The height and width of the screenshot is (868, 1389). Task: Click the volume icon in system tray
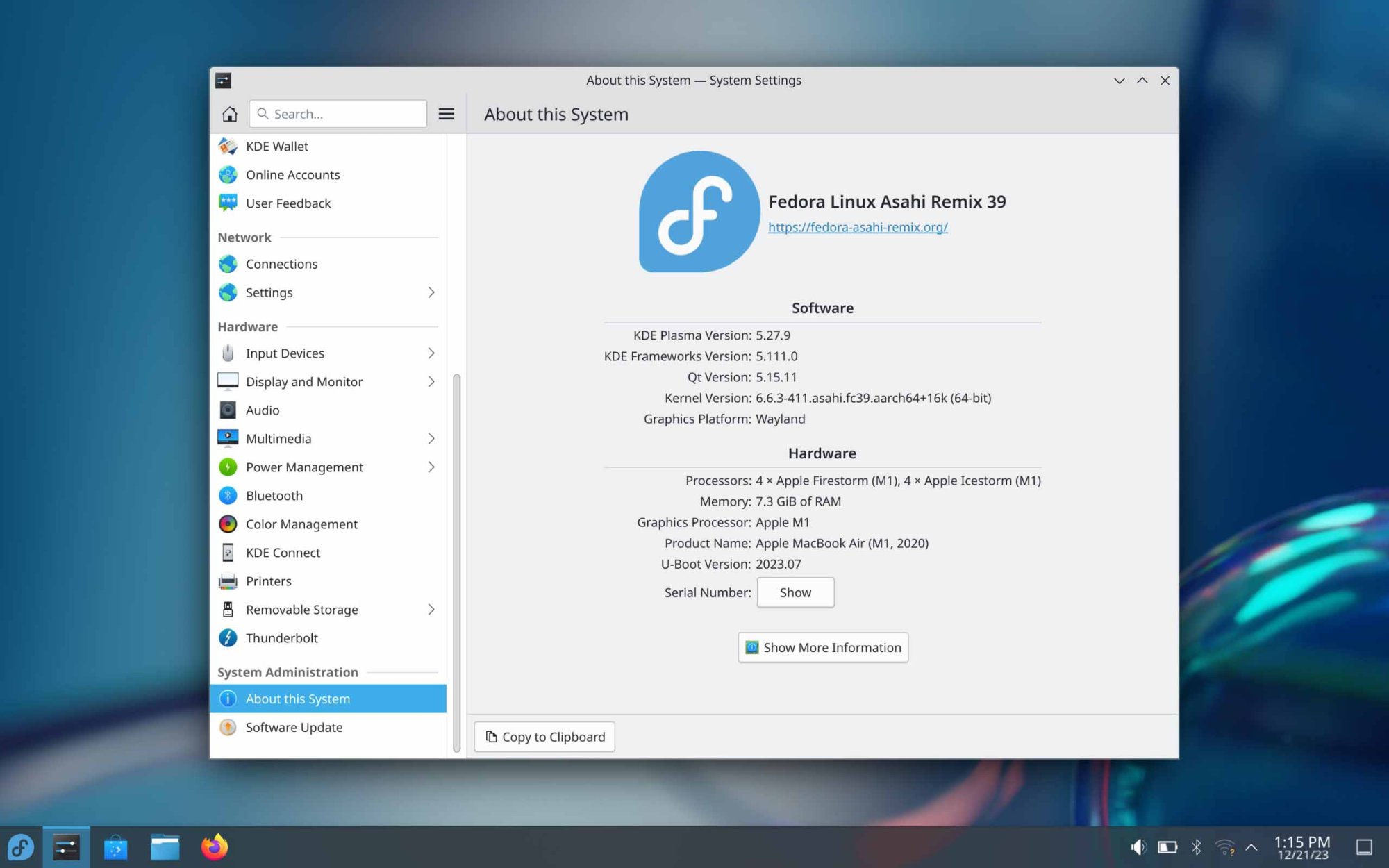[x=1137, y=847]
